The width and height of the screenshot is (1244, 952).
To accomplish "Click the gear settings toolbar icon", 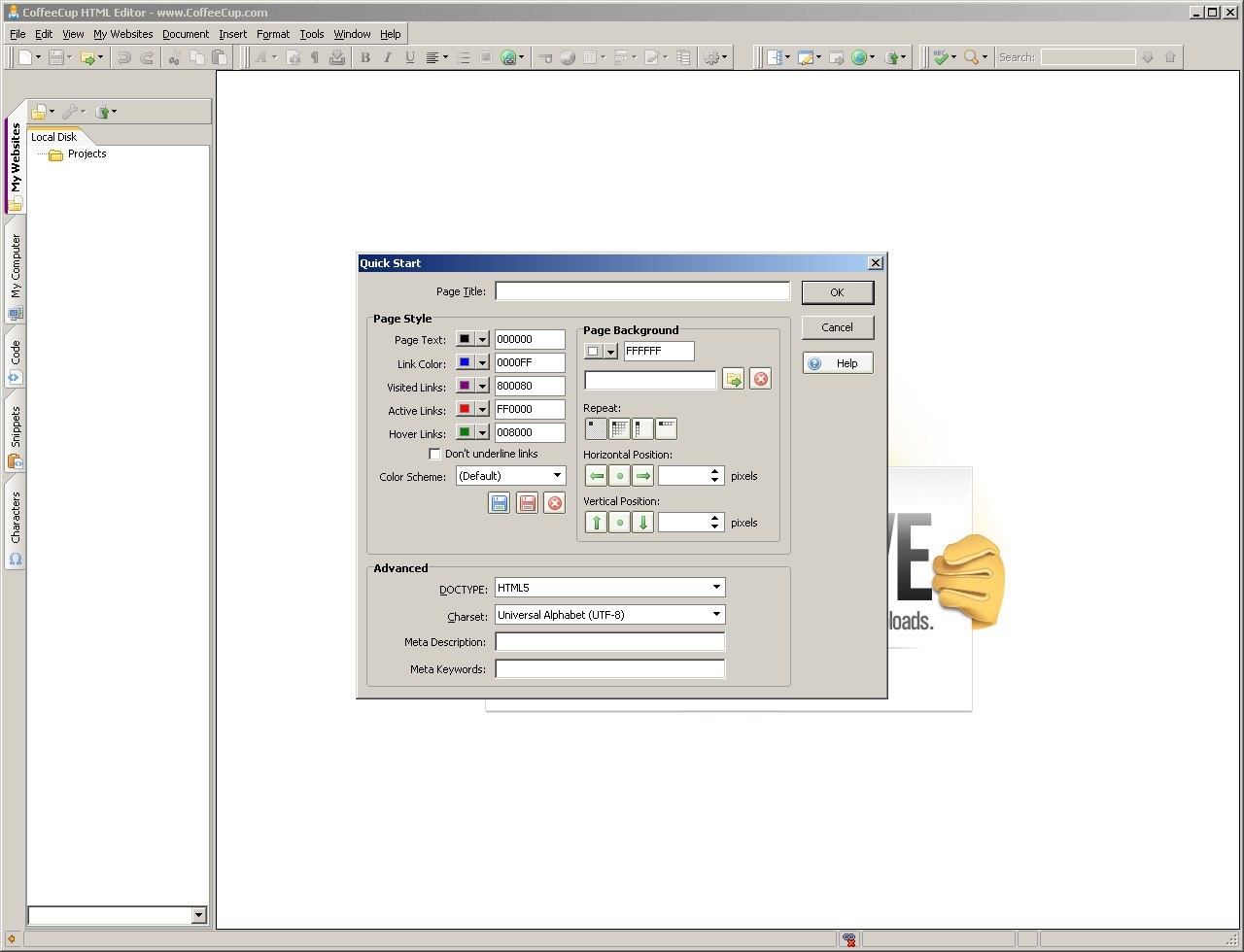I will pos(711,57).
